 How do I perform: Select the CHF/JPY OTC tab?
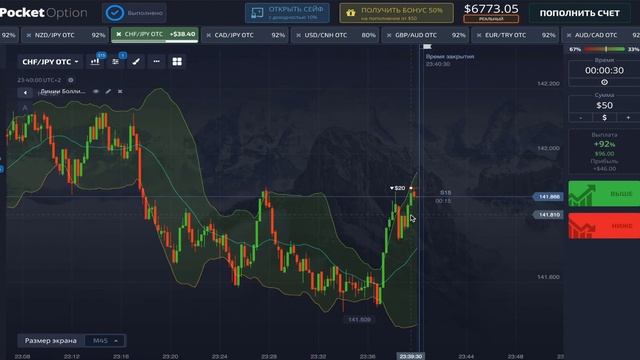pos(155,35)
